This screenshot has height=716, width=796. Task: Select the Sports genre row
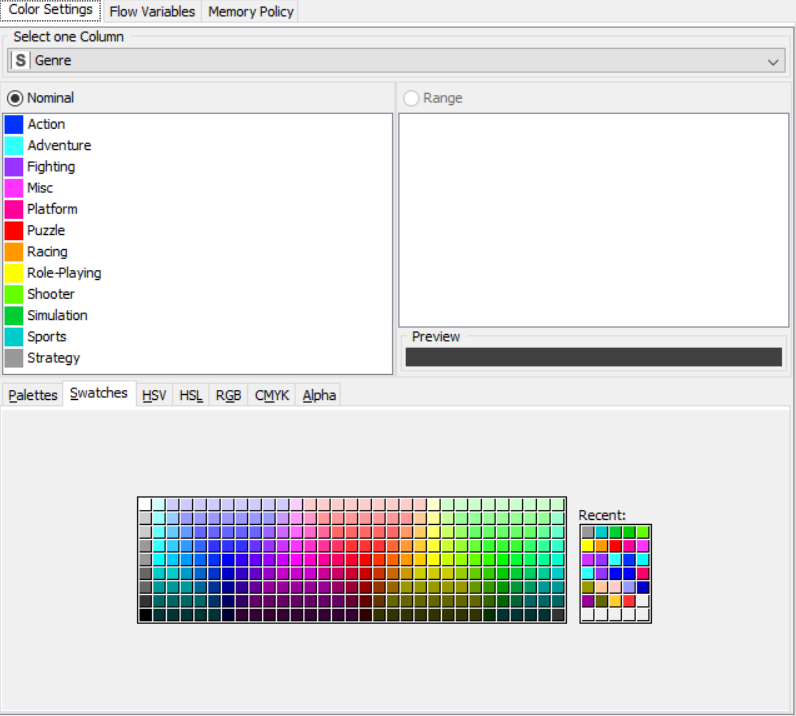point(198,337)
